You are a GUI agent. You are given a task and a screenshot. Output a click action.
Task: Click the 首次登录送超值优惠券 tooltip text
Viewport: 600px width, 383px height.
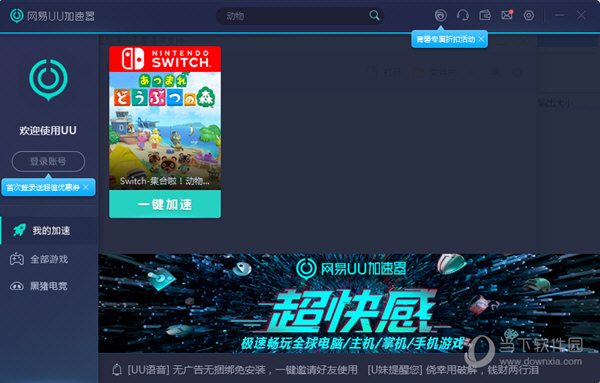tap(43, 187)
